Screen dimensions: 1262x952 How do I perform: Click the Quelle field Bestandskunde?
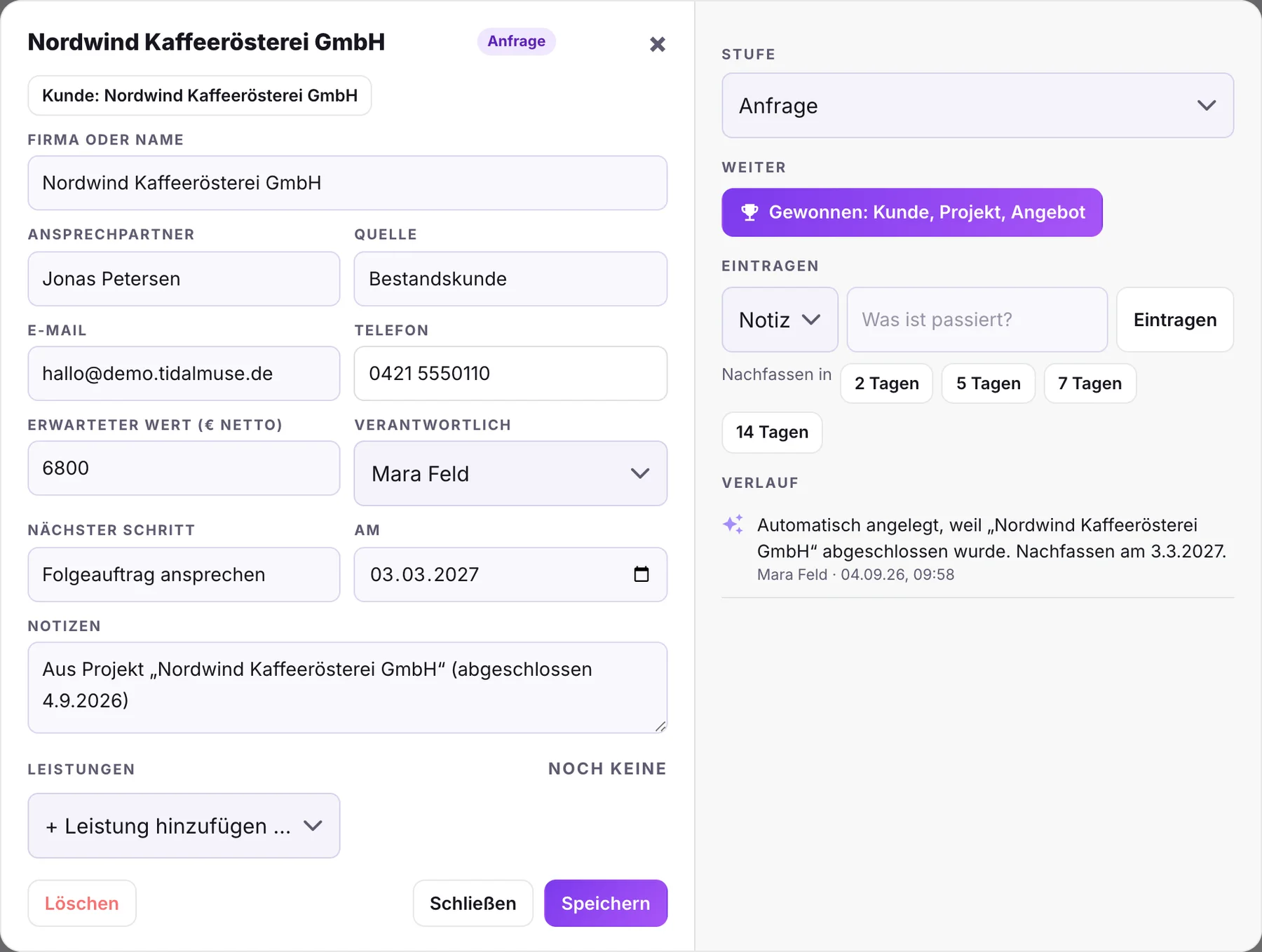pyautogui.click(x=510, y=279)
